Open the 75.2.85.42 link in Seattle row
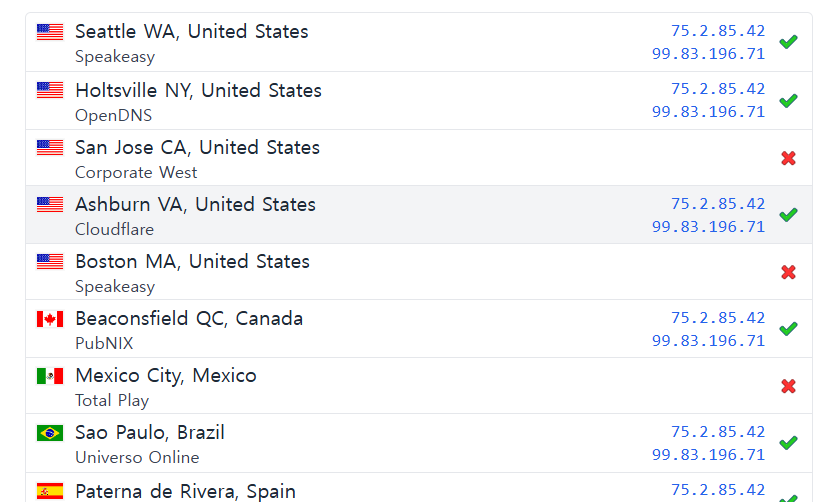826x502 pixels. point(717,31)
